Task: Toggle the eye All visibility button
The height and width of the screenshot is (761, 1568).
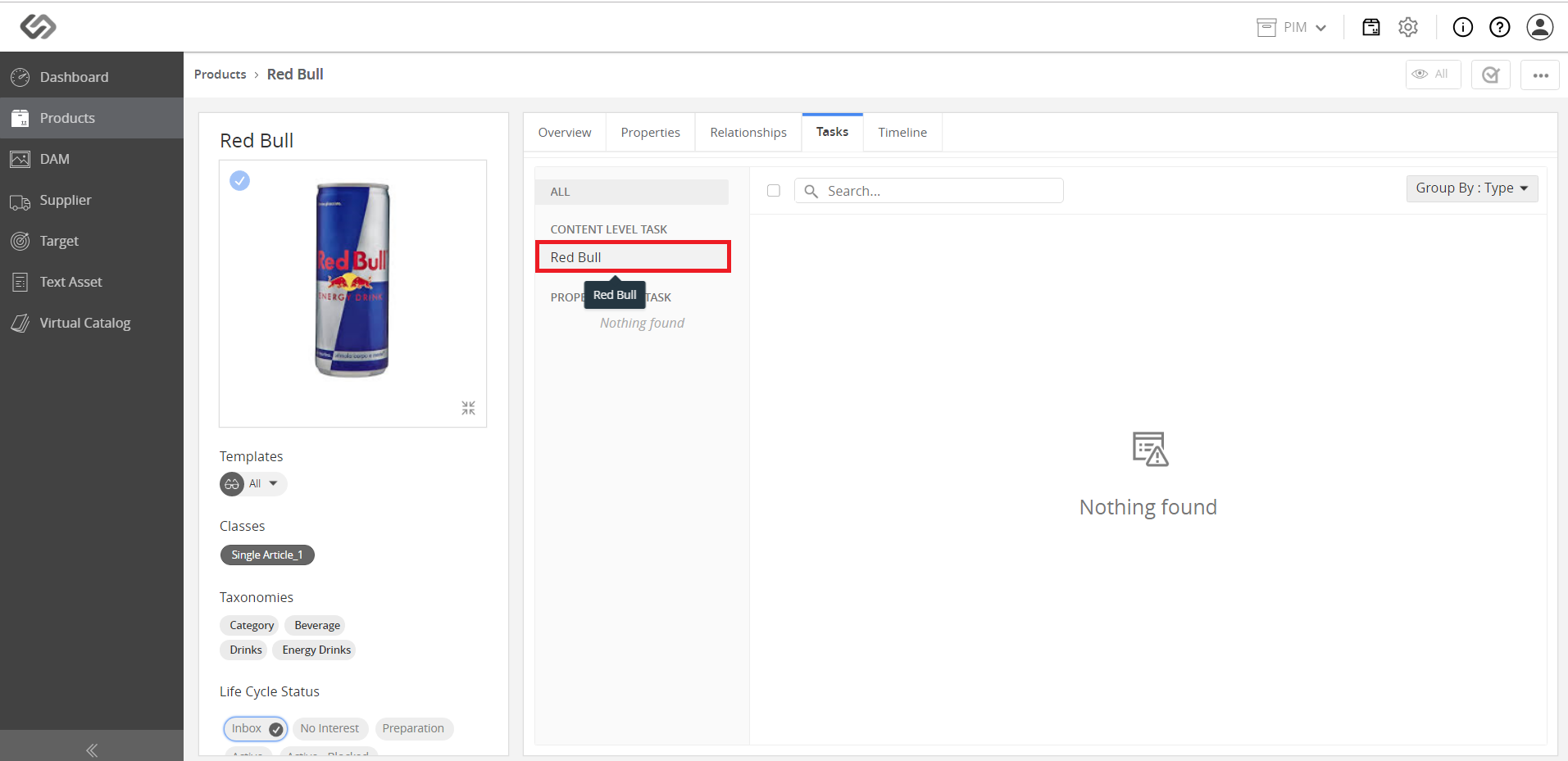Action: (x=1434, y=75)
